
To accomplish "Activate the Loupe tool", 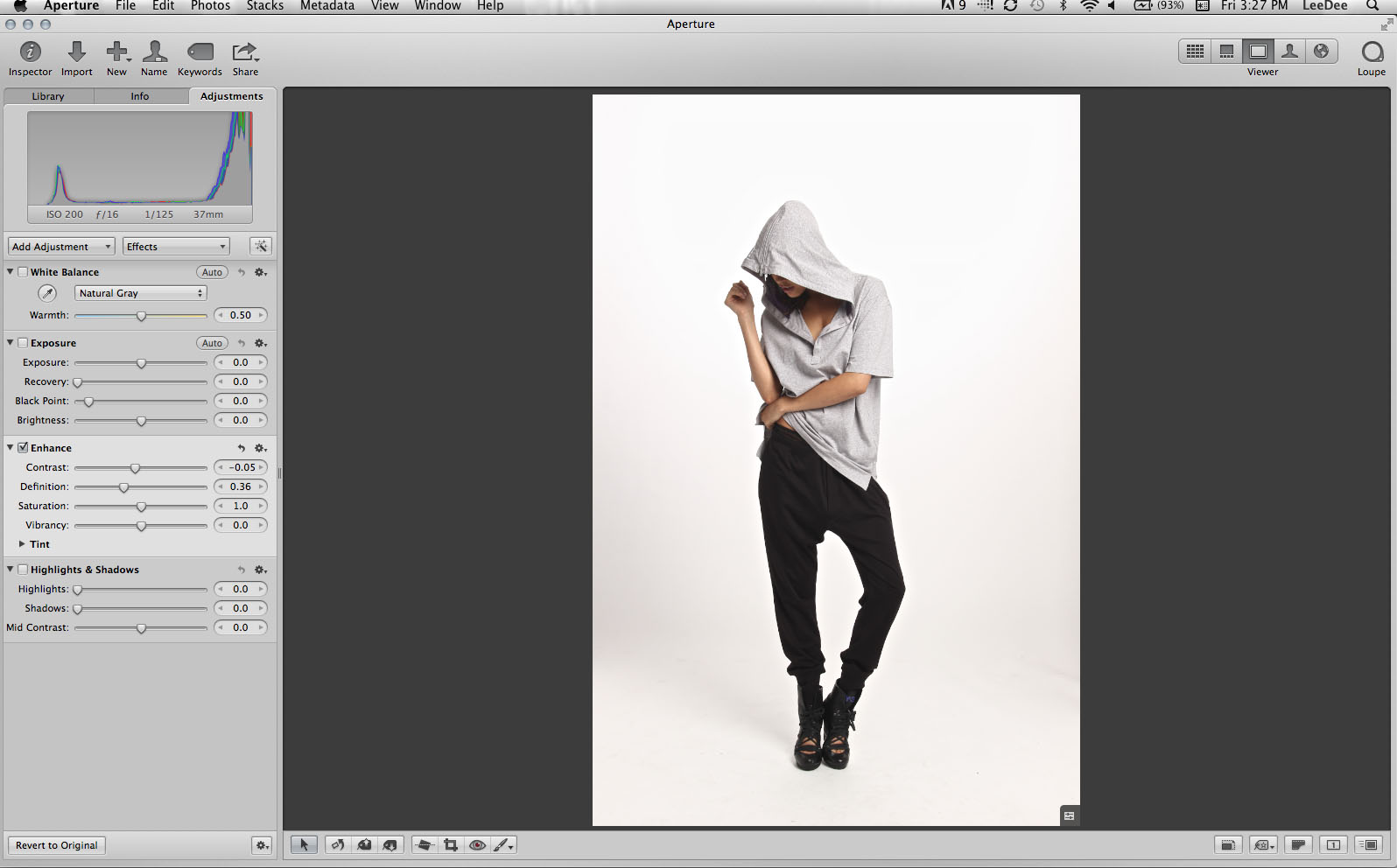I will pos(1371,52).
